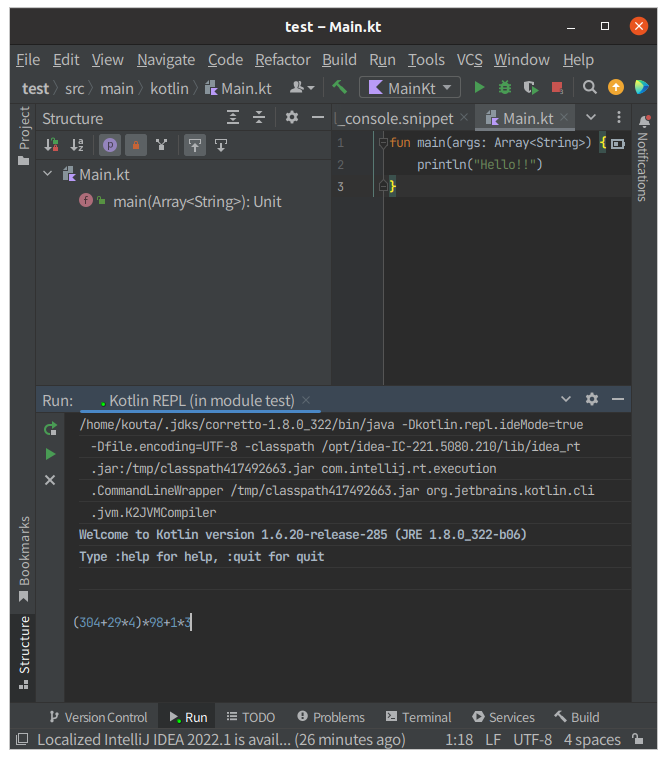Open the Navigate menu
Image resolution: width=667 pixels, height=759 pixels.
pos(166,60)
